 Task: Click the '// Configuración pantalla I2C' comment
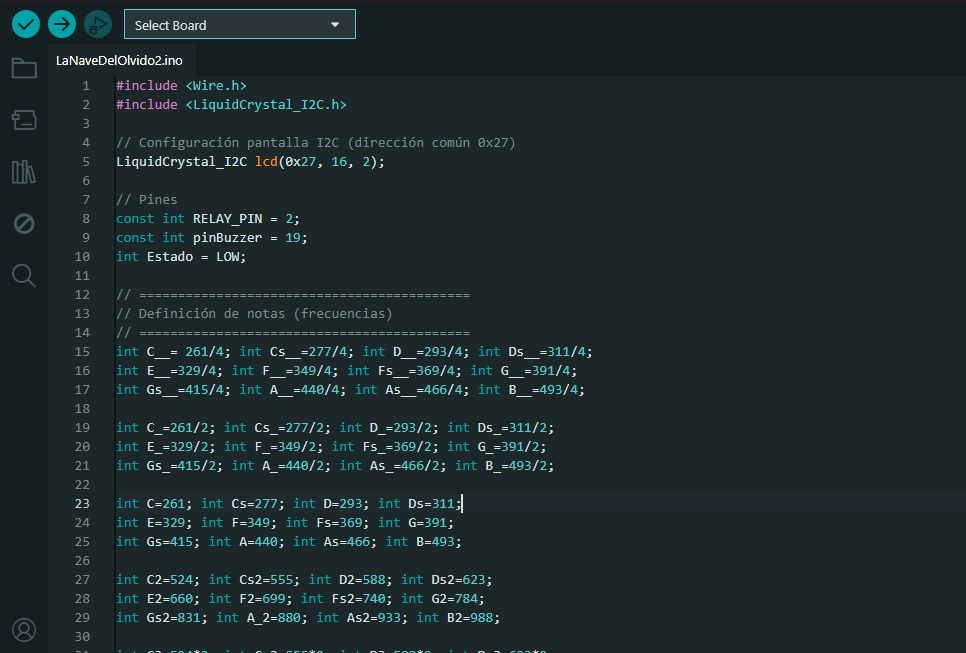click(x=227, y=143)
